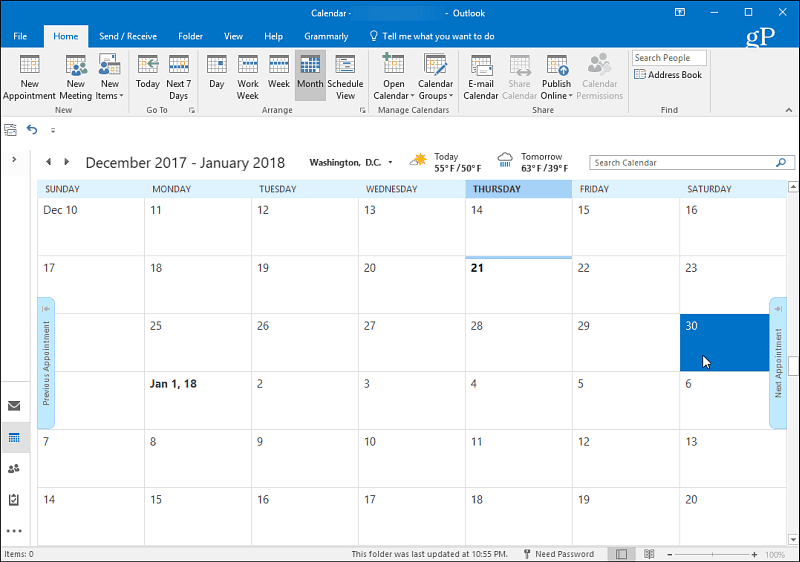The height and width of the screenshot is (562, 800).
Task: Open the Ribbon Display Options icon
Action: pyautogui.click(x=680, y=12)
